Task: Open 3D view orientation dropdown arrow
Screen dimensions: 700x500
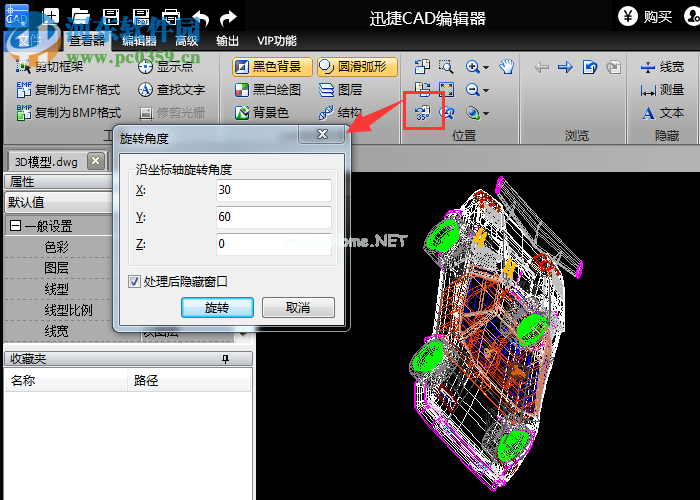Action: 486,114
